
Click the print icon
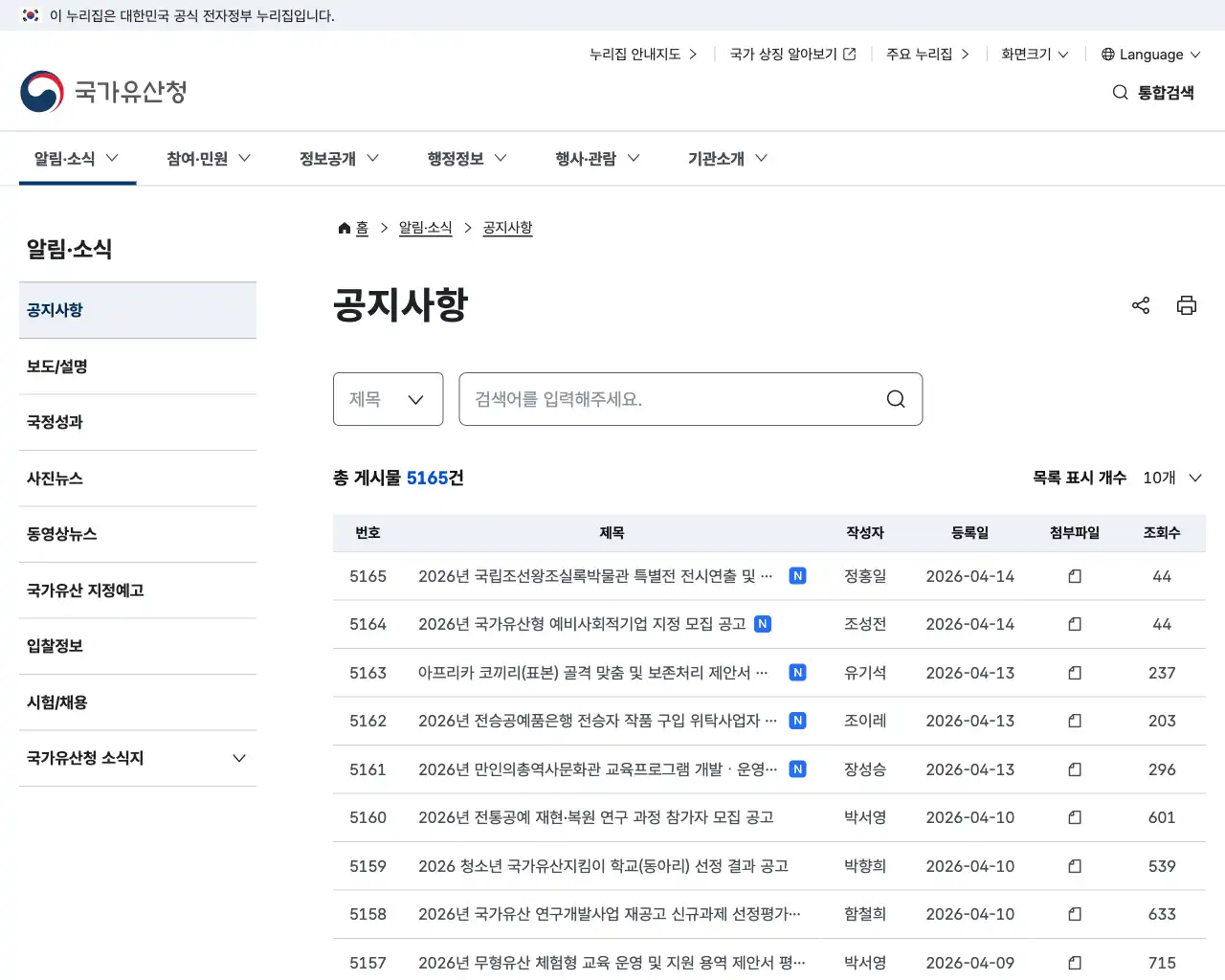tap(1187, 305)
